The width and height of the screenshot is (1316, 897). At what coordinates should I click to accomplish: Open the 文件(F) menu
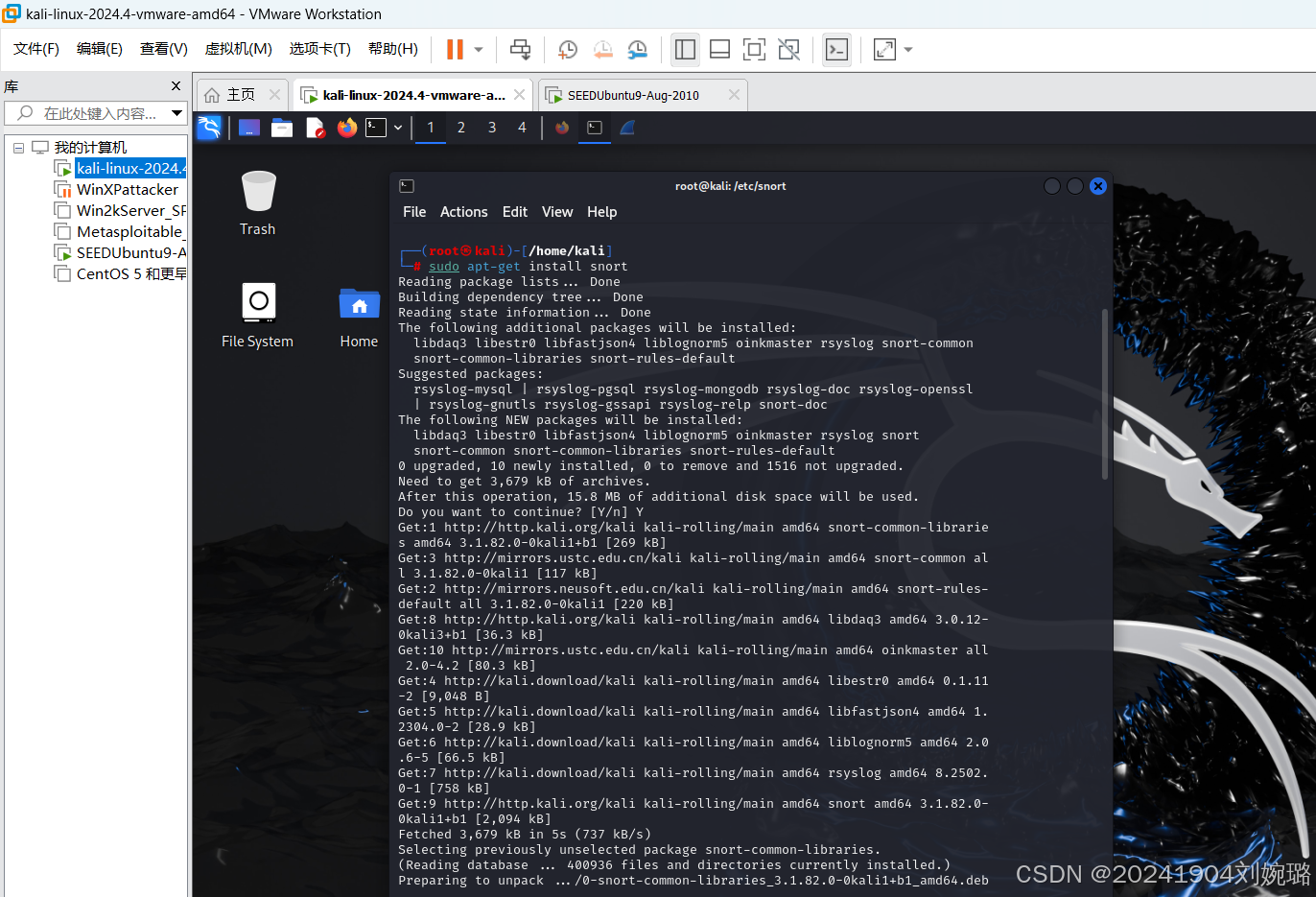tap(36, 49)
